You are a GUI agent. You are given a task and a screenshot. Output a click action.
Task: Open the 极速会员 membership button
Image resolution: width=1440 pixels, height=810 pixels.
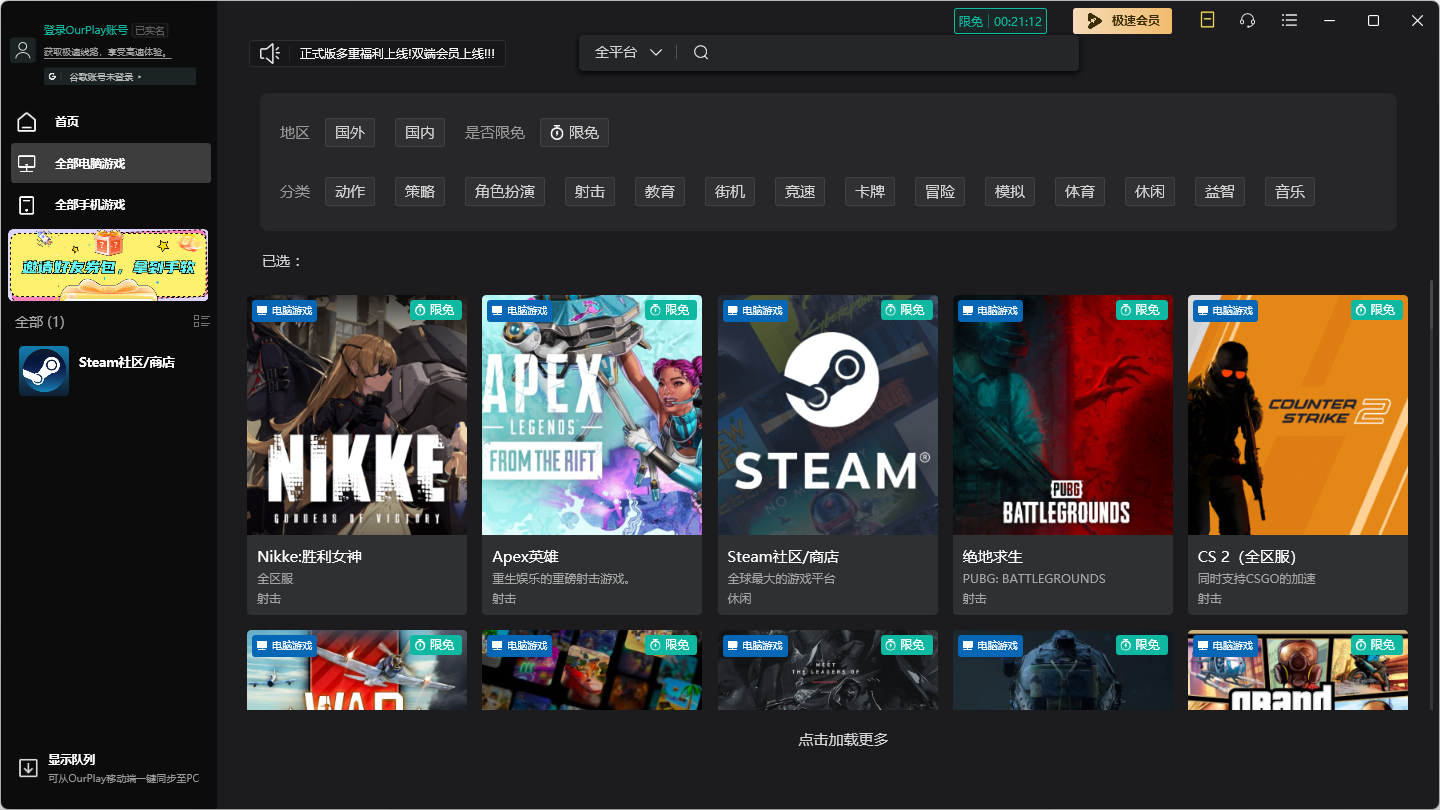[x=1122, y=21]
